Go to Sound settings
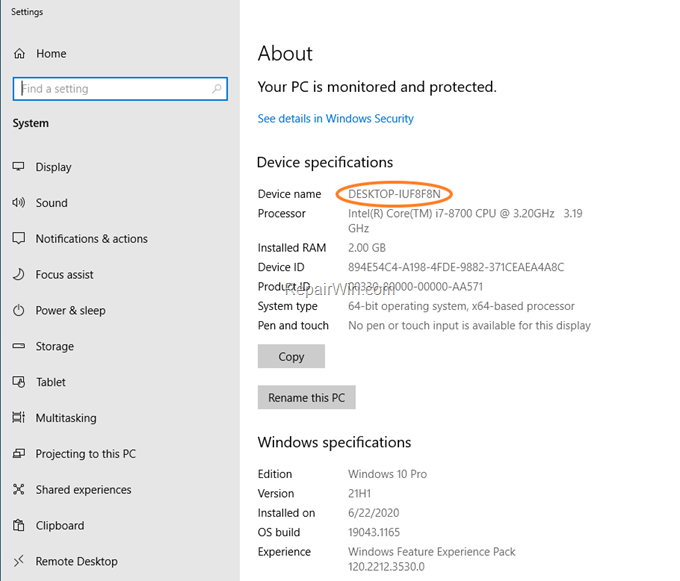Viewport: 680px width, 581px height. (x=52, y=203)
